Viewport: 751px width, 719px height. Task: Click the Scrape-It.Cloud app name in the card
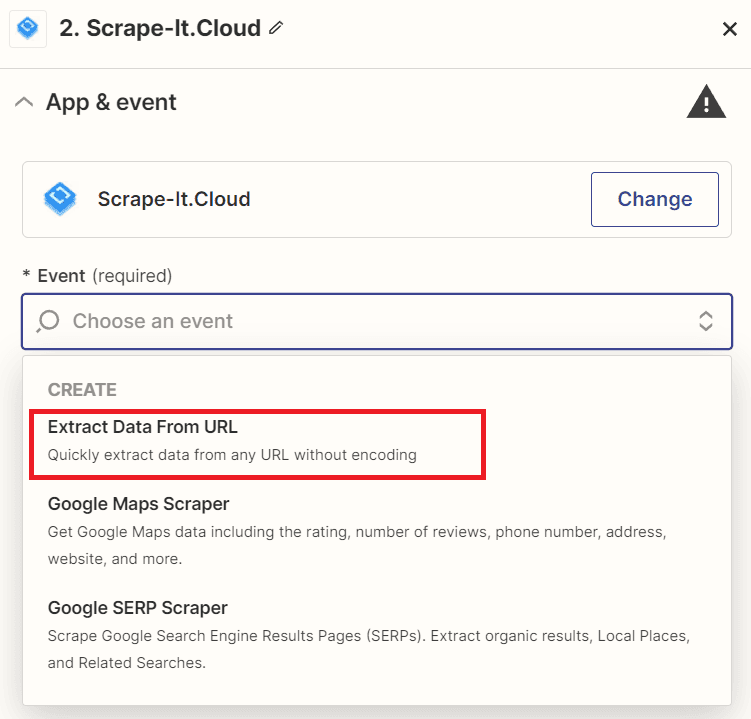point(174,199)
